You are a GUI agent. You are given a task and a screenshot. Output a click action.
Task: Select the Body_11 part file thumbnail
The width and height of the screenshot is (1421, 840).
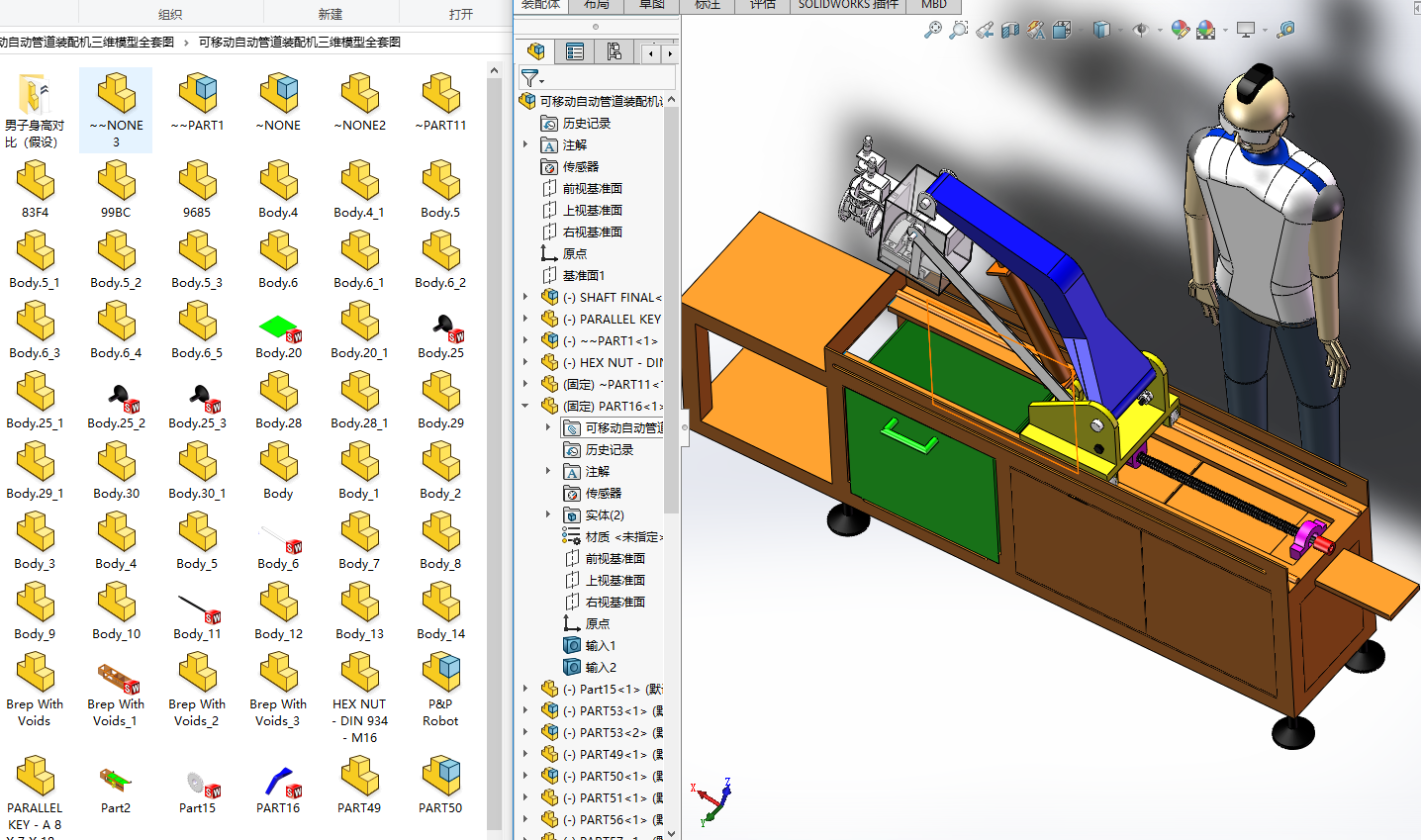pyautogui.click(x=197, y=617)
